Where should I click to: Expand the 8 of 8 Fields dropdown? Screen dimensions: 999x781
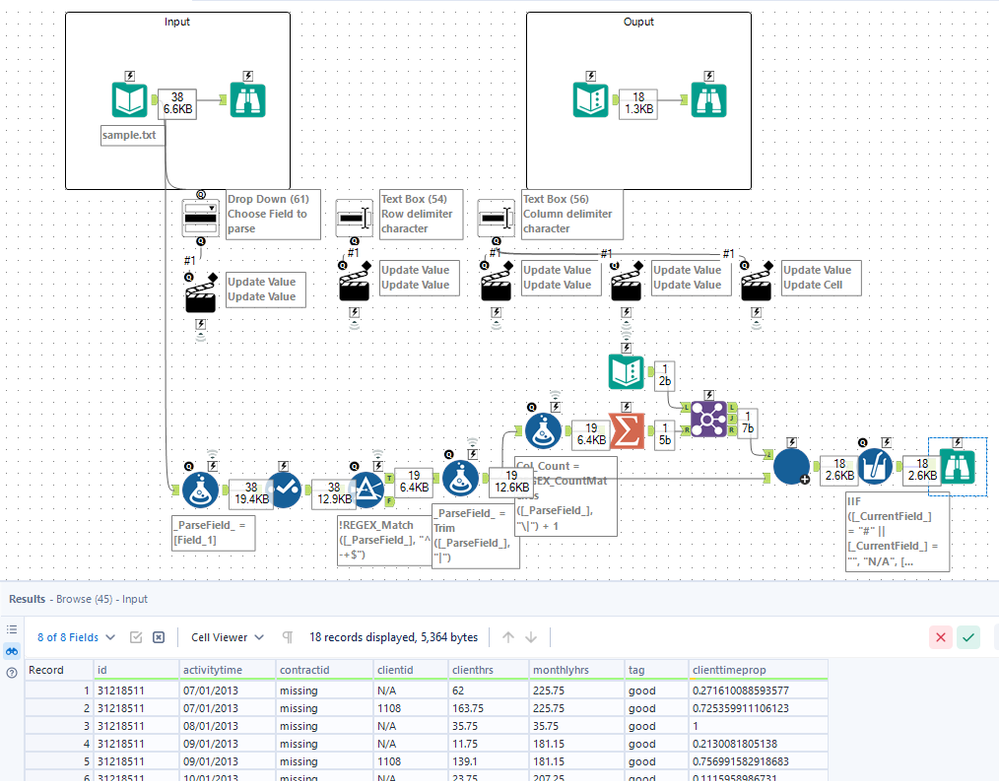click(x=76, y=637)
